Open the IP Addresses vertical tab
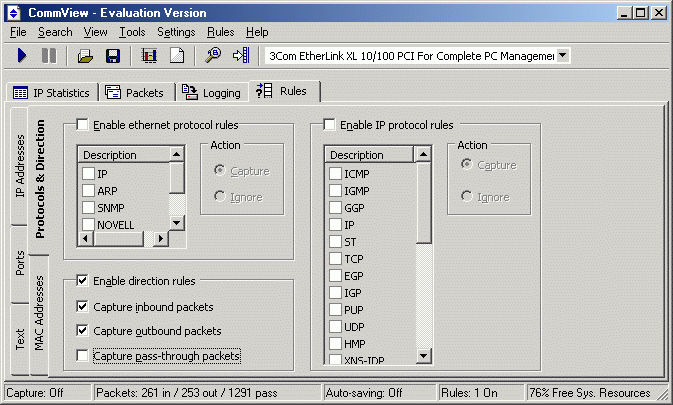The height and width of the screenshot is (405, 673). click(x=20, y=166)
